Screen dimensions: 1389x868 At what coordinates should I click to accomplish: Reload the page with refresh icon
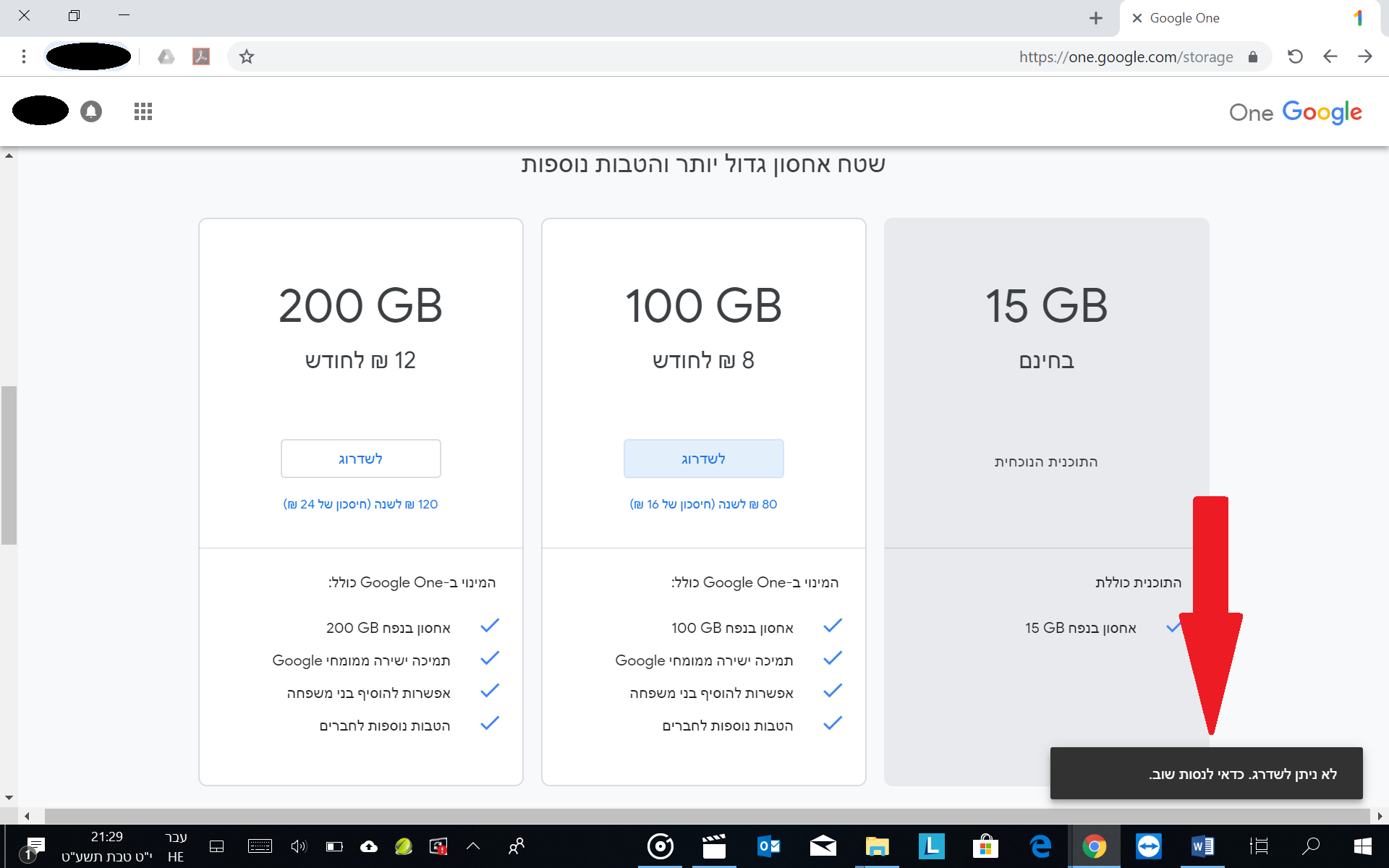pos(1295,56)
